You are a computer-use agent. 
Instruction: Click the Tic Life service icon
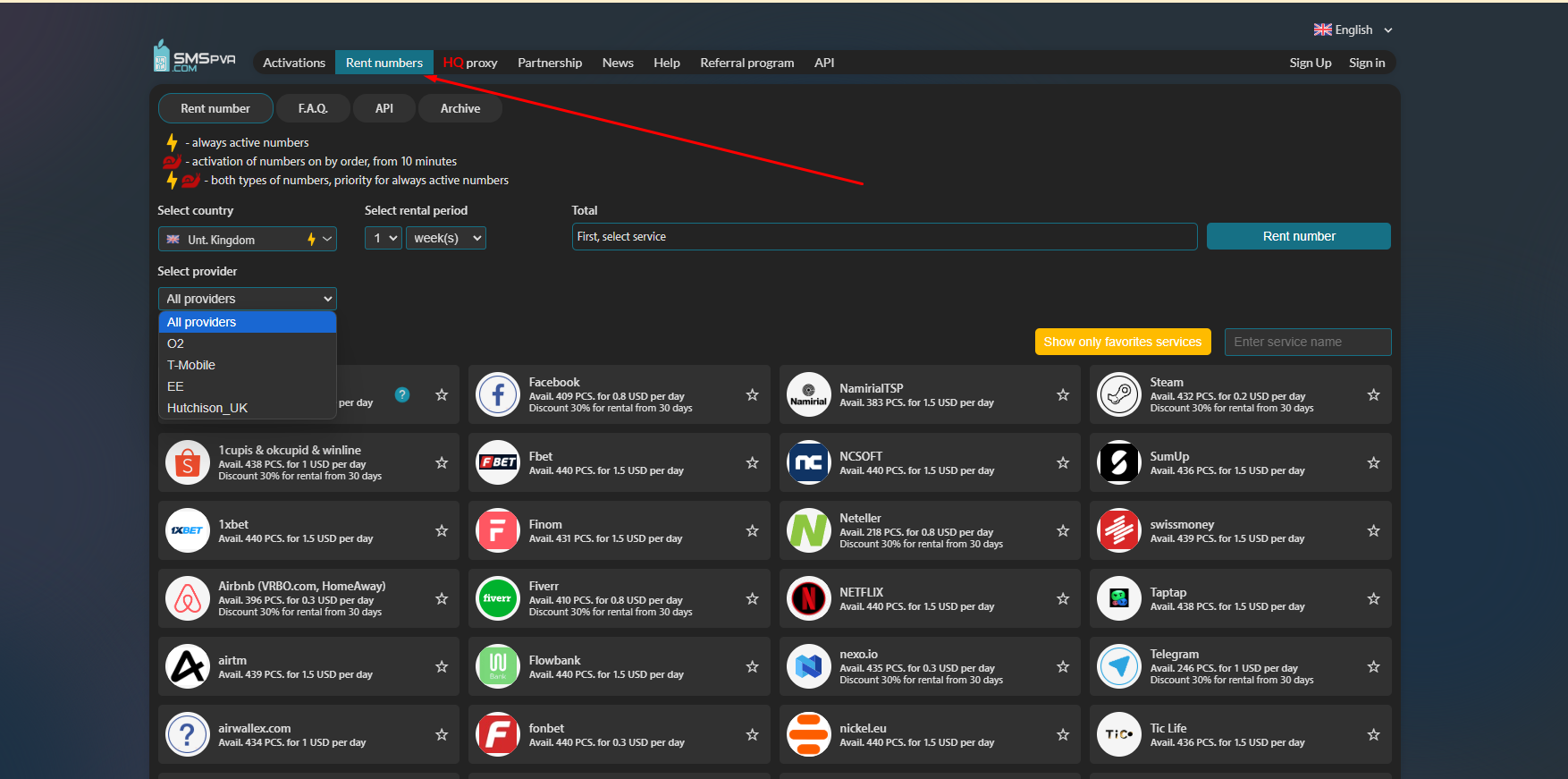click(x=1119, y=734)
